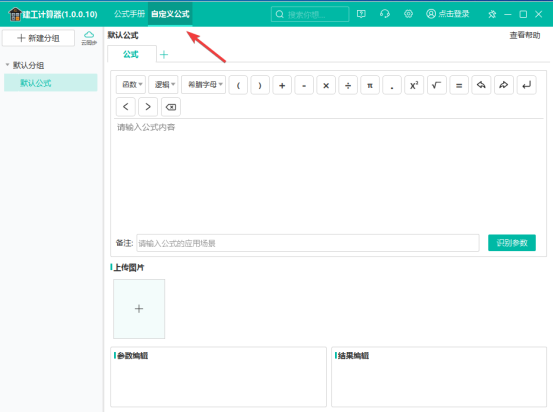
Task: Click the backspace delete icon
Action: click(171, 107)
